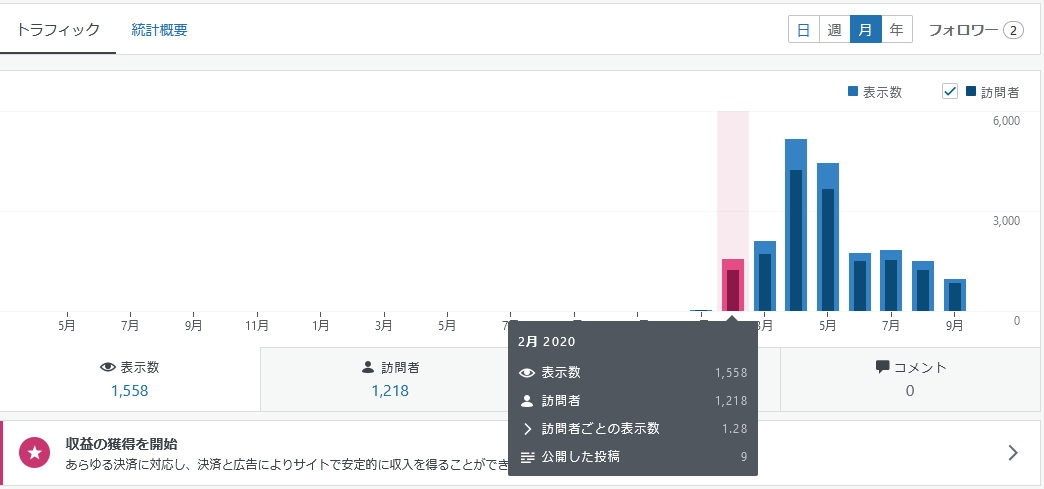
Task: Click the 収益の獲得を開始 heading
Action: click(122, 443)
